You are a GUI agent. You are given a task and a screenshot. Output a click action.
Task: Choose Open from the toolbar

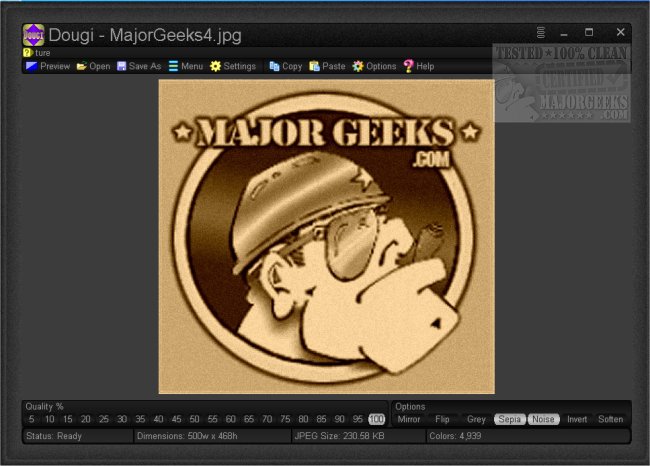point(99,66)
